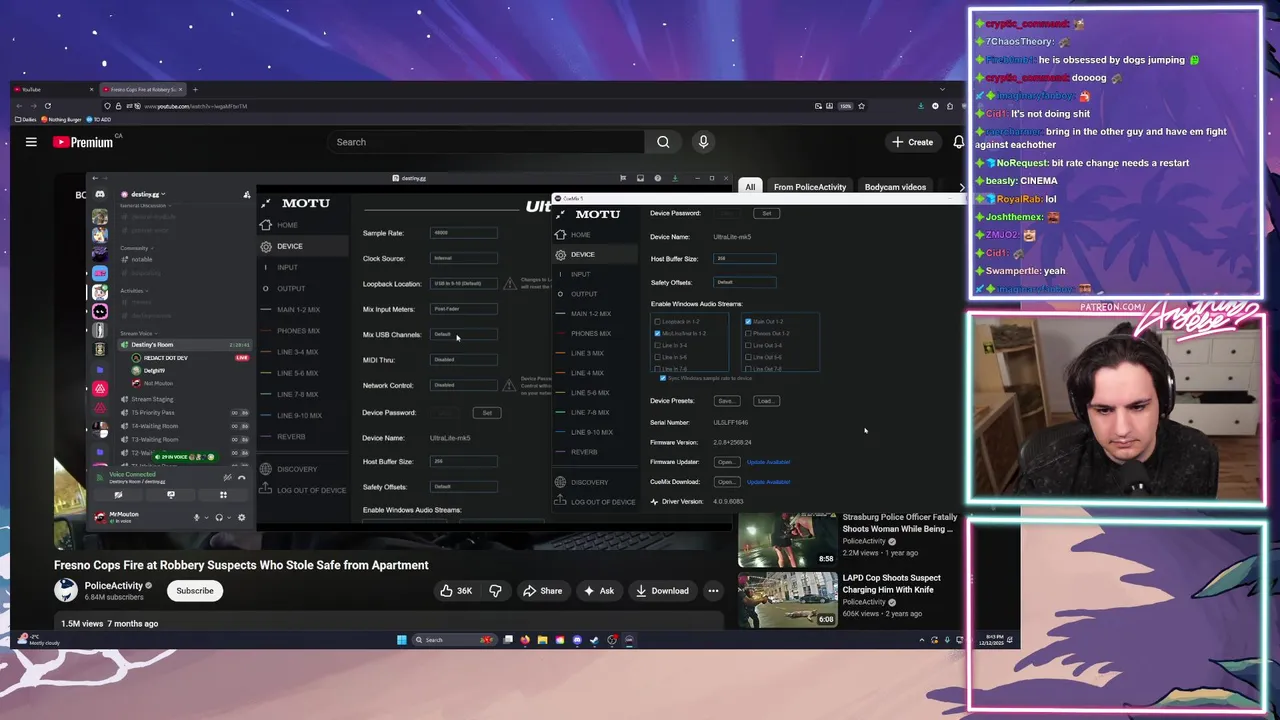Open Mix Input Meters dropdown

(463, 309)
